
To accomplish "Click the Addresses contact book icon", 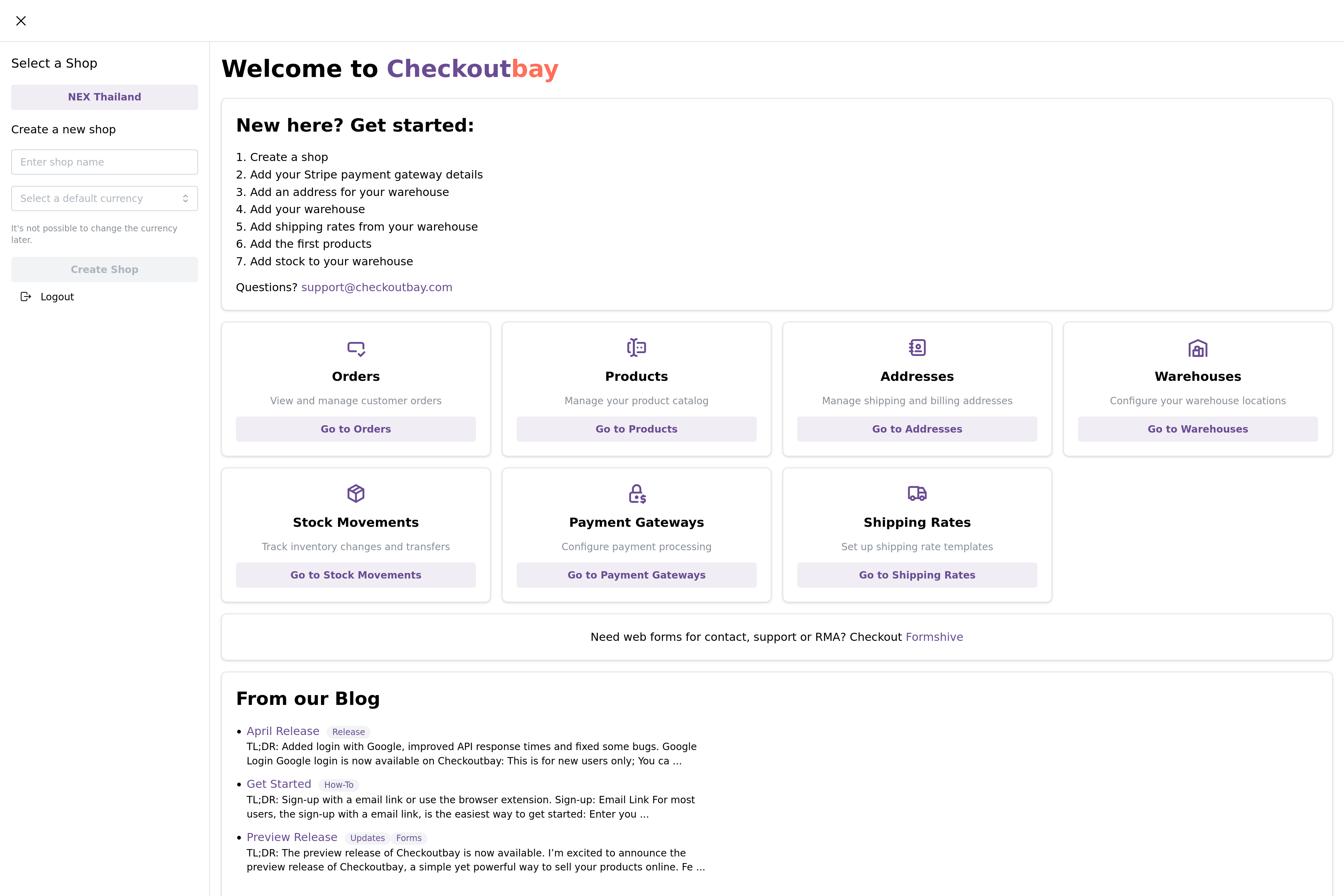I will tap(917, 348).
